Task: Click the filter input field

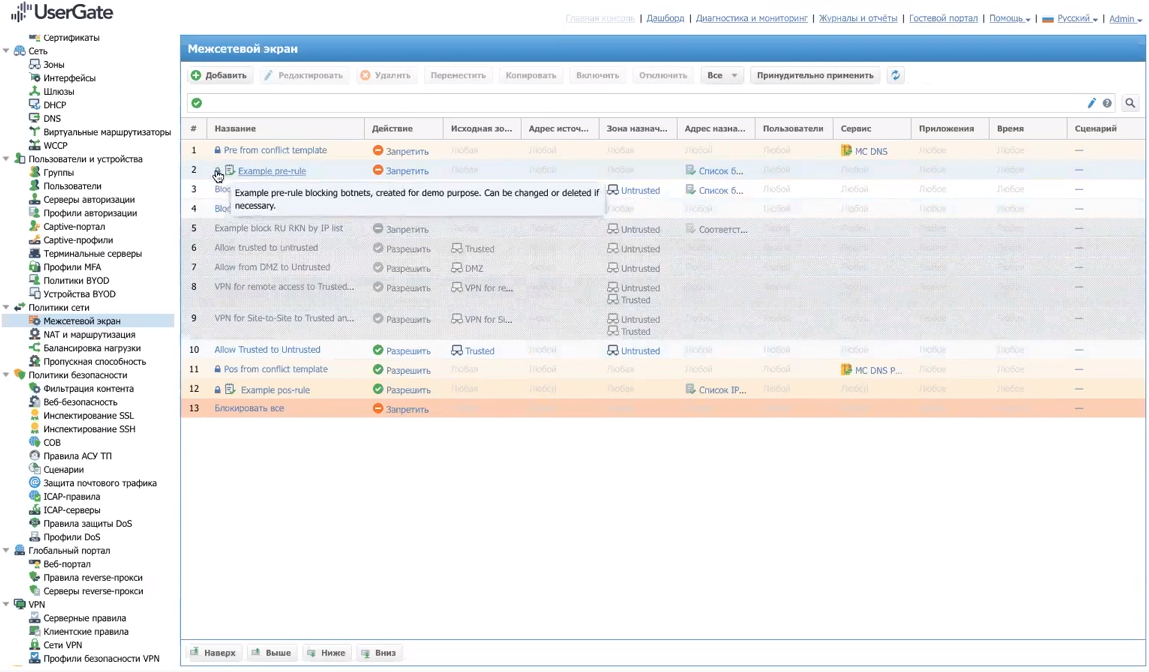Action: click(x=640, y=103)
